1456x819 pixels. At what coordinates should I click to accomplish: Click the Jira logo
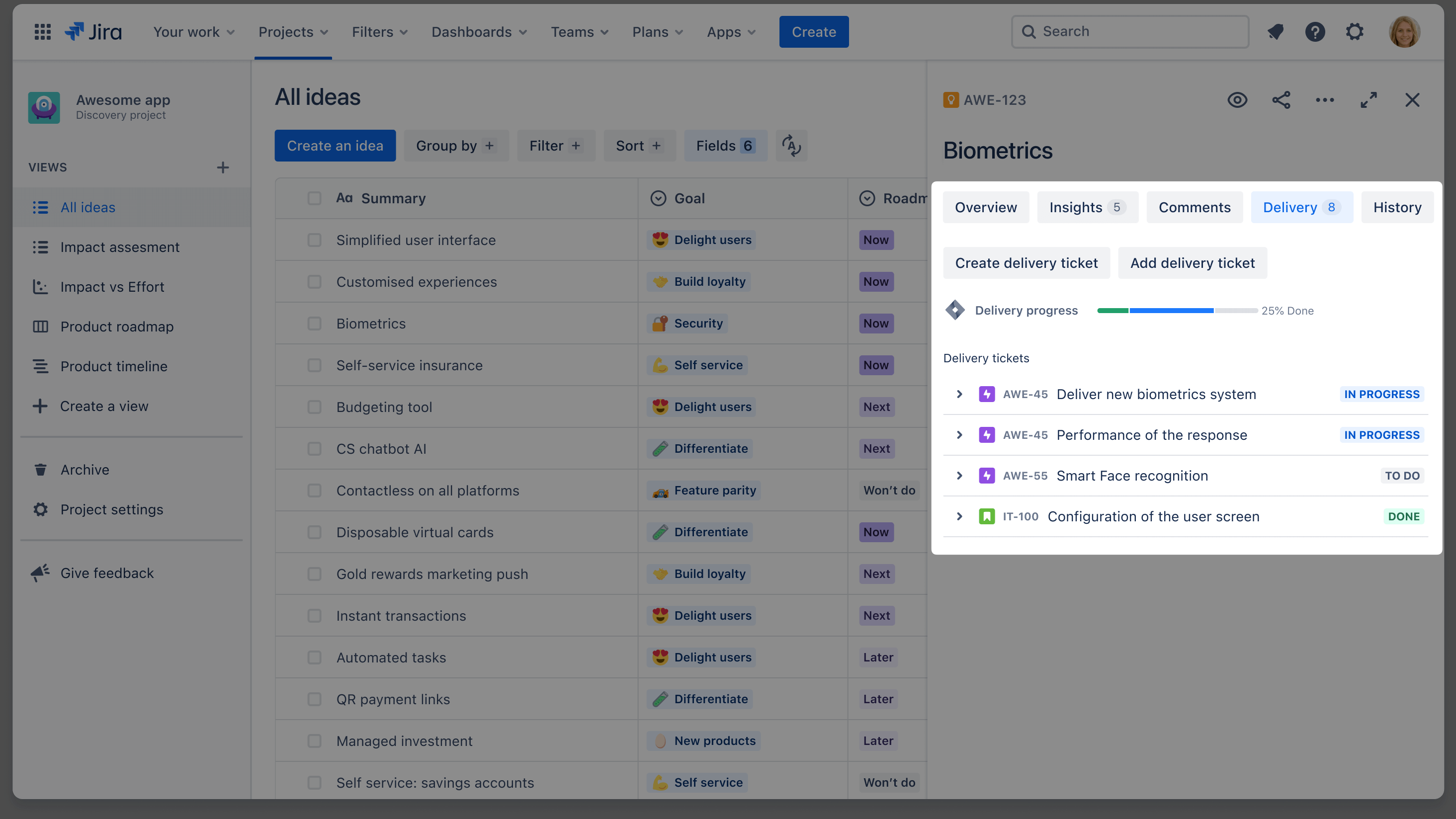pyautogui.click(x=92, y=32)
